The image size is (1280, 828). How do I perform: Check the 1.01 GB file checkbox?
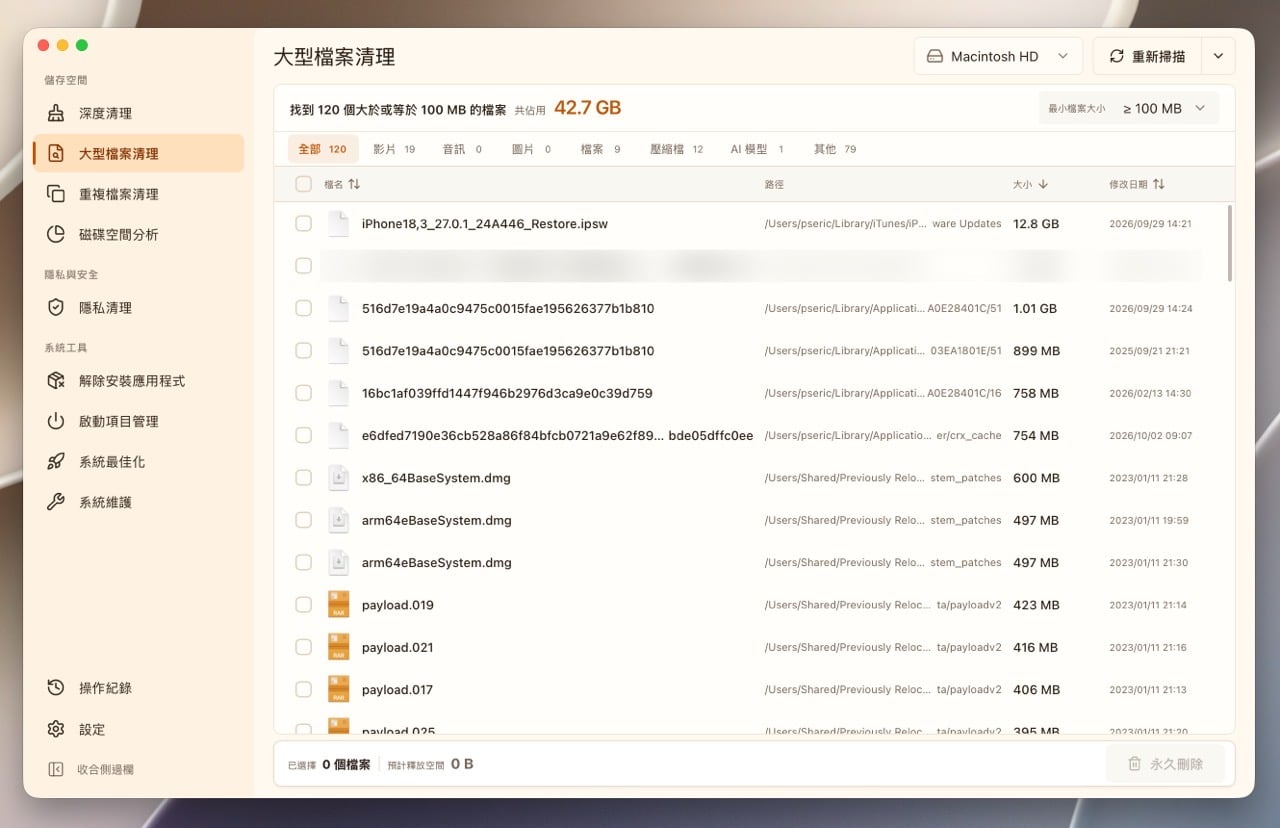(303, 308)
